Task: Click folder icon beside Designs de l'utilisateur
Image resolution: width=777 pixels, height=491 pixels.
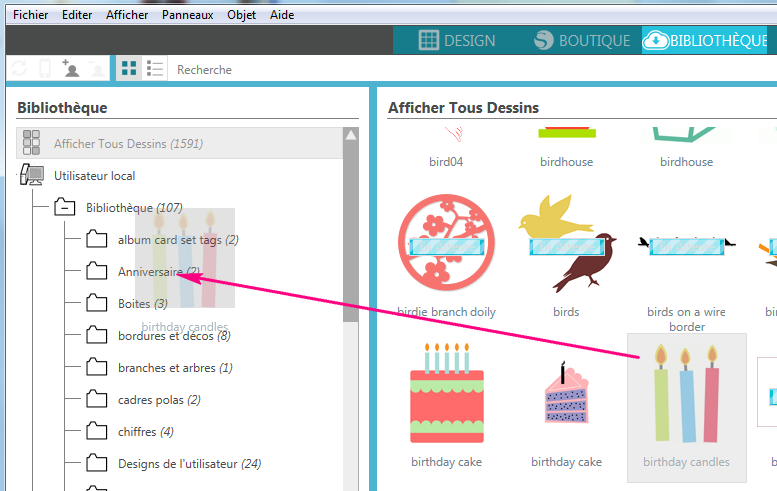Action: coord(97,463)
